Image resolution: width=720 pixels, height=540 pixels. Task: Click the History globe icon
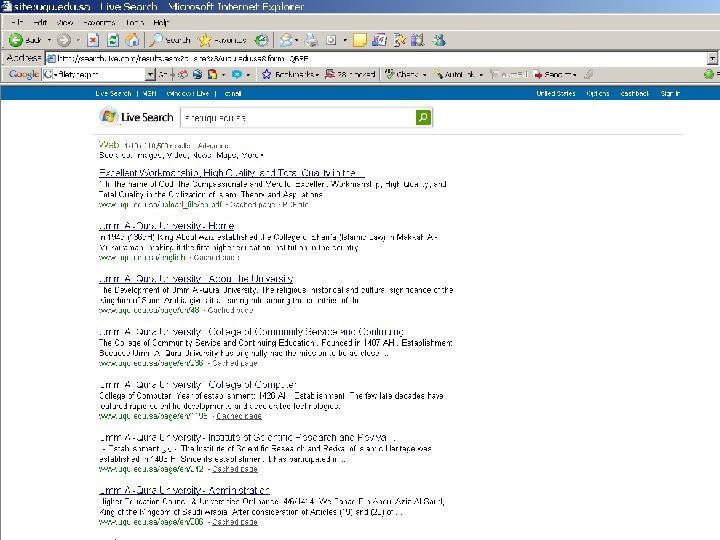tap(261, 40)
